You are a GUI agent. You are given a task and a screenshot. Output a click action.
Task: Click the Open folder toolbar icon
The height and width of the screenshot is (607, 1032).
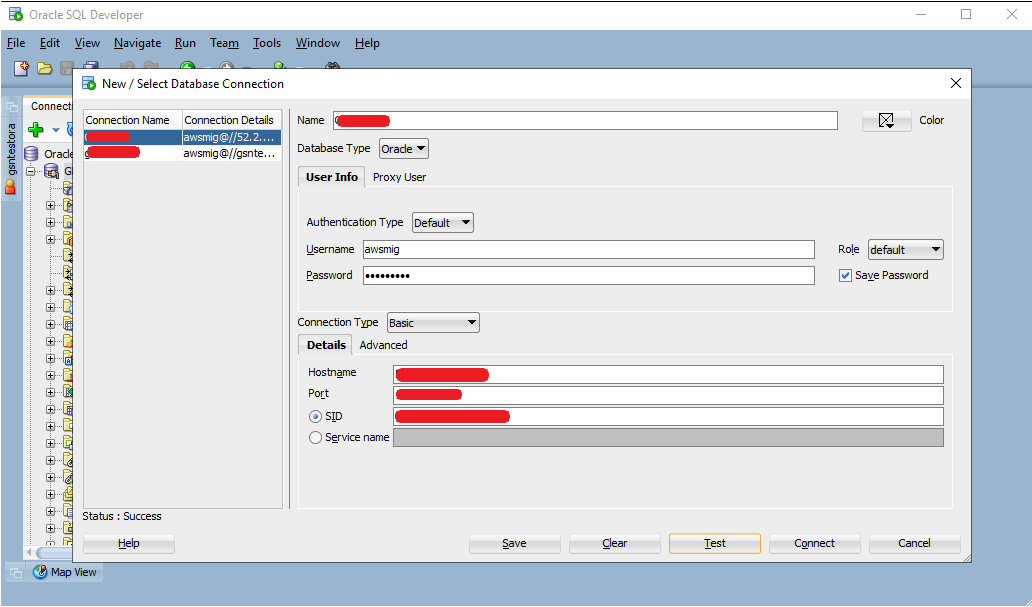[x=44, y=68]
